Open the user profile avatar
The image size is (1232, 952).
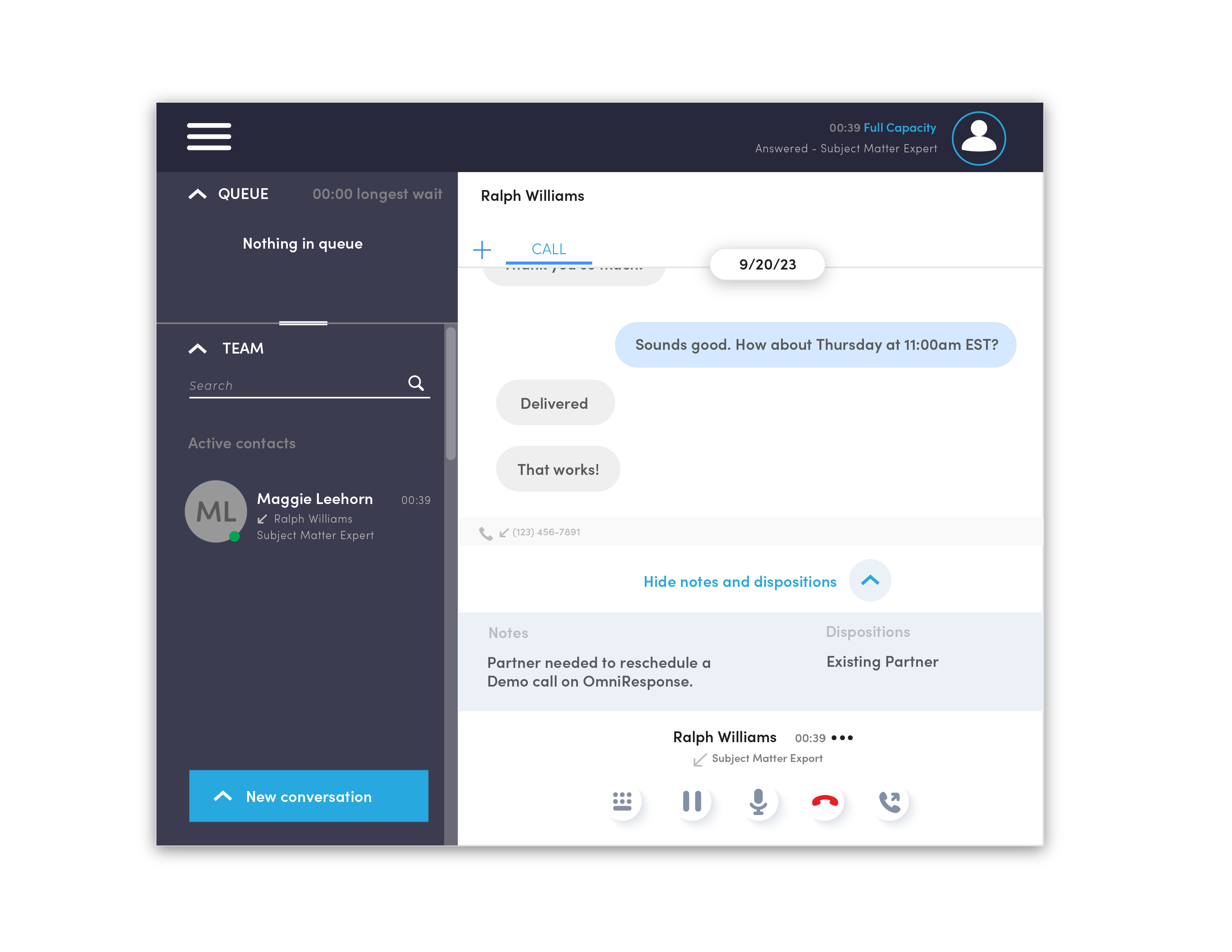[978, 138]
